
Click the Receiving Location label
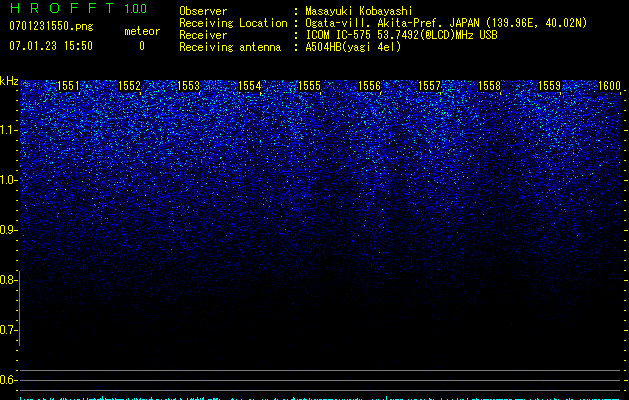pyautogui.click(x=233, y=23)
